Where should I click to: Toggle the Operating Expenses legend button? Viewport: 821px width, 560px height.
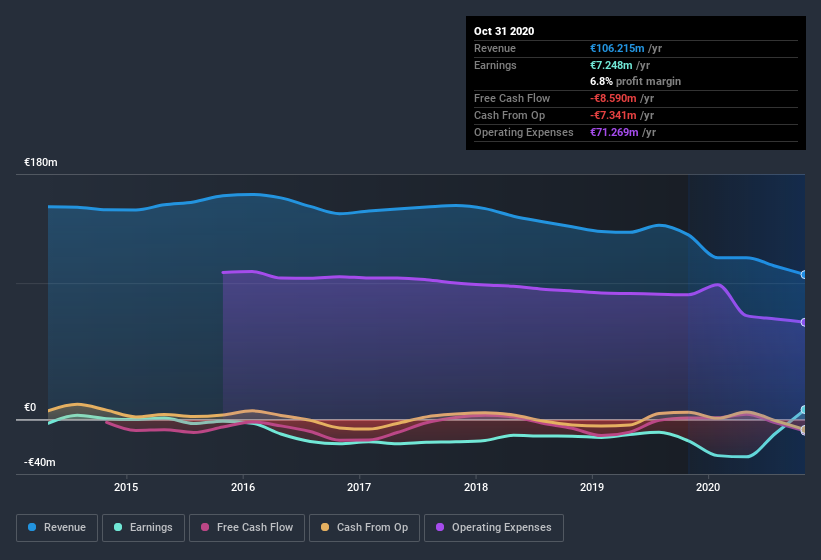[494, 528]
